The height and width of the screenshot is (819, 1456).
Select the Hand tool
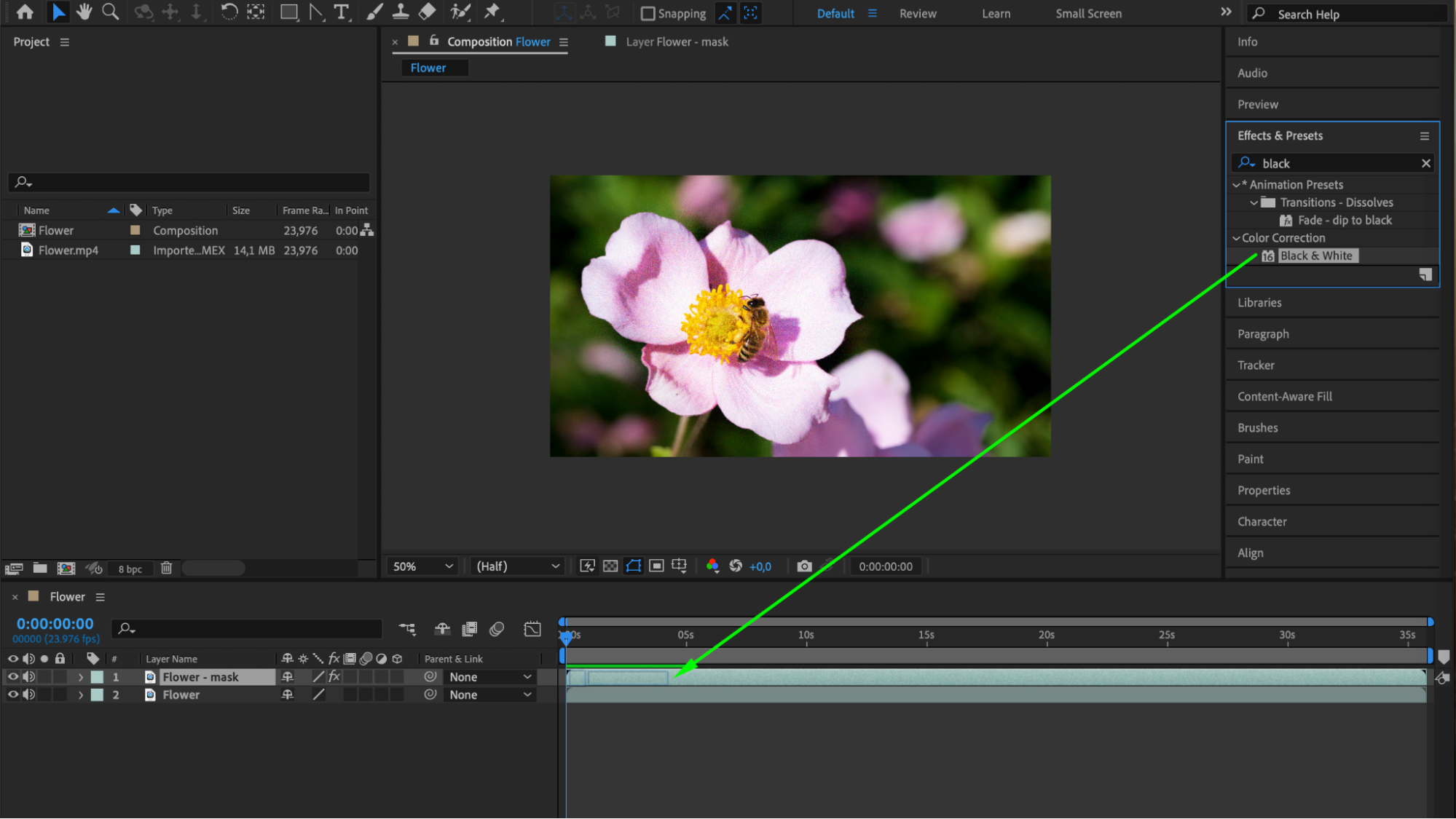click(84, 12)
